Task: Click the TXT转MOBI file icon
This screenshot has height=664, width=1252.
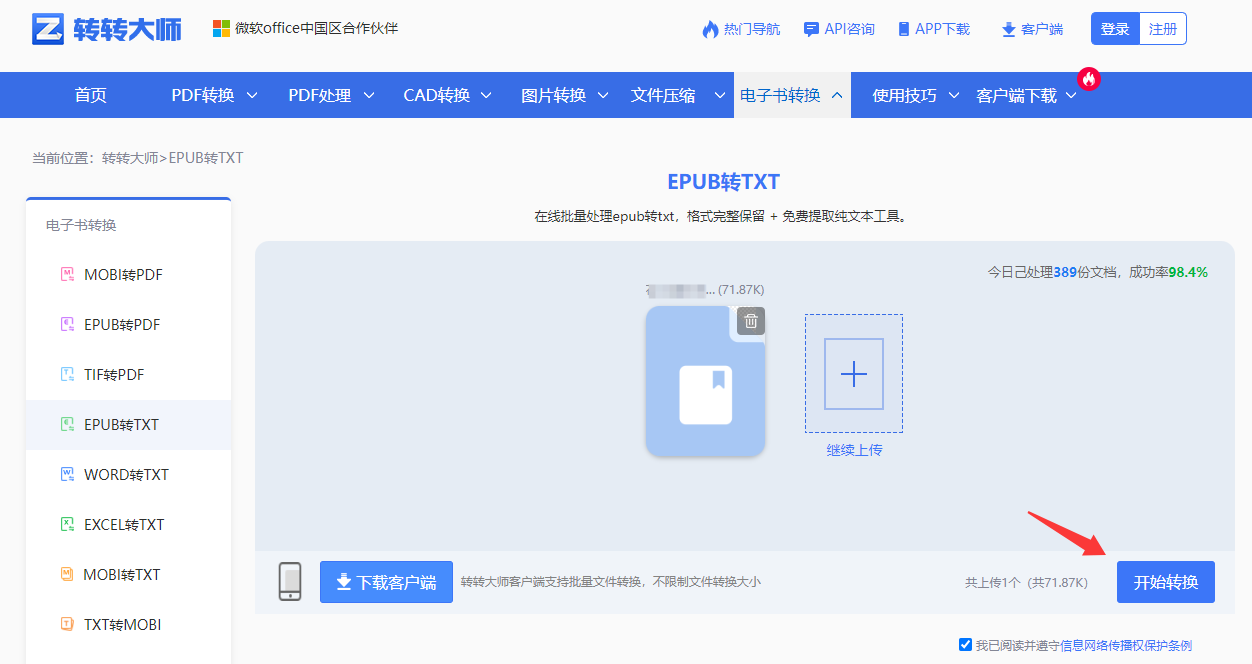Action: tap(68, 625)
